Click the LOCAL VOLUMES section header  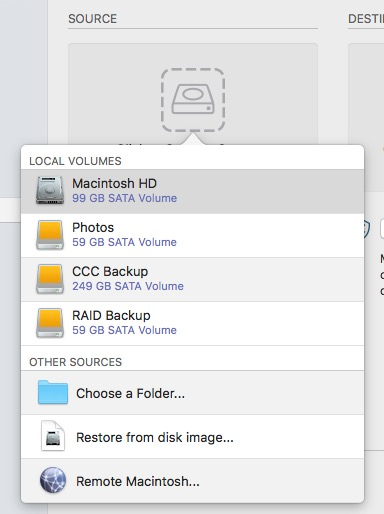coord(75,161)
